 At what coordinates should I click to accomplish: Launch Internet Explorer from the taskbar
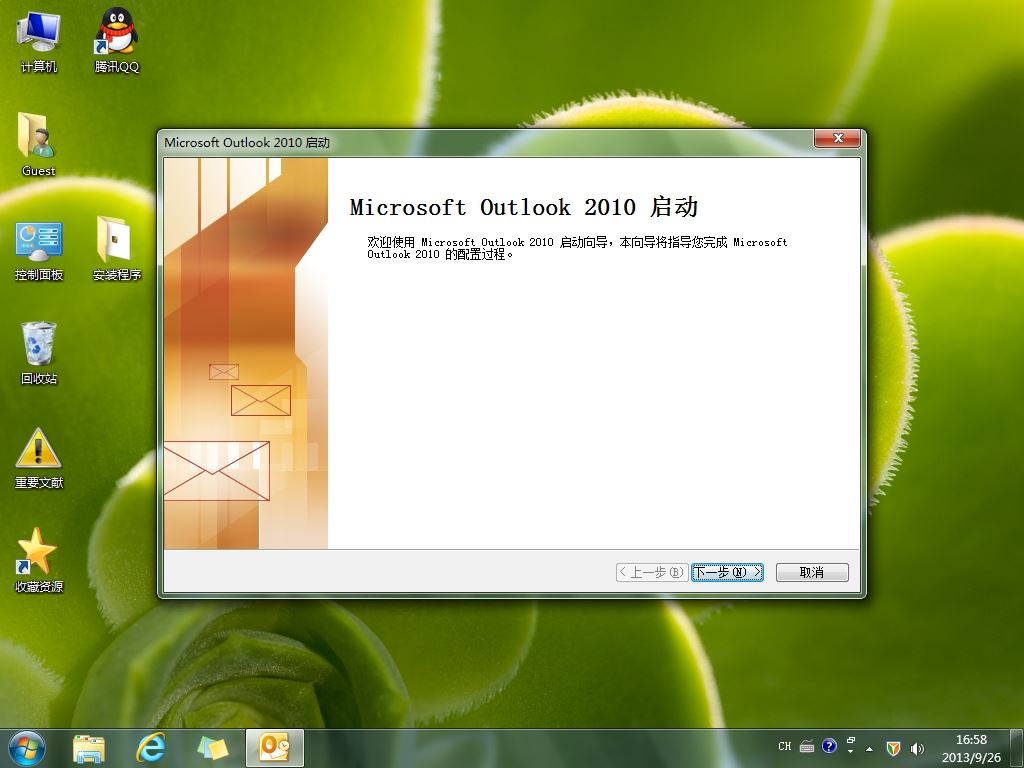[150, 748]
